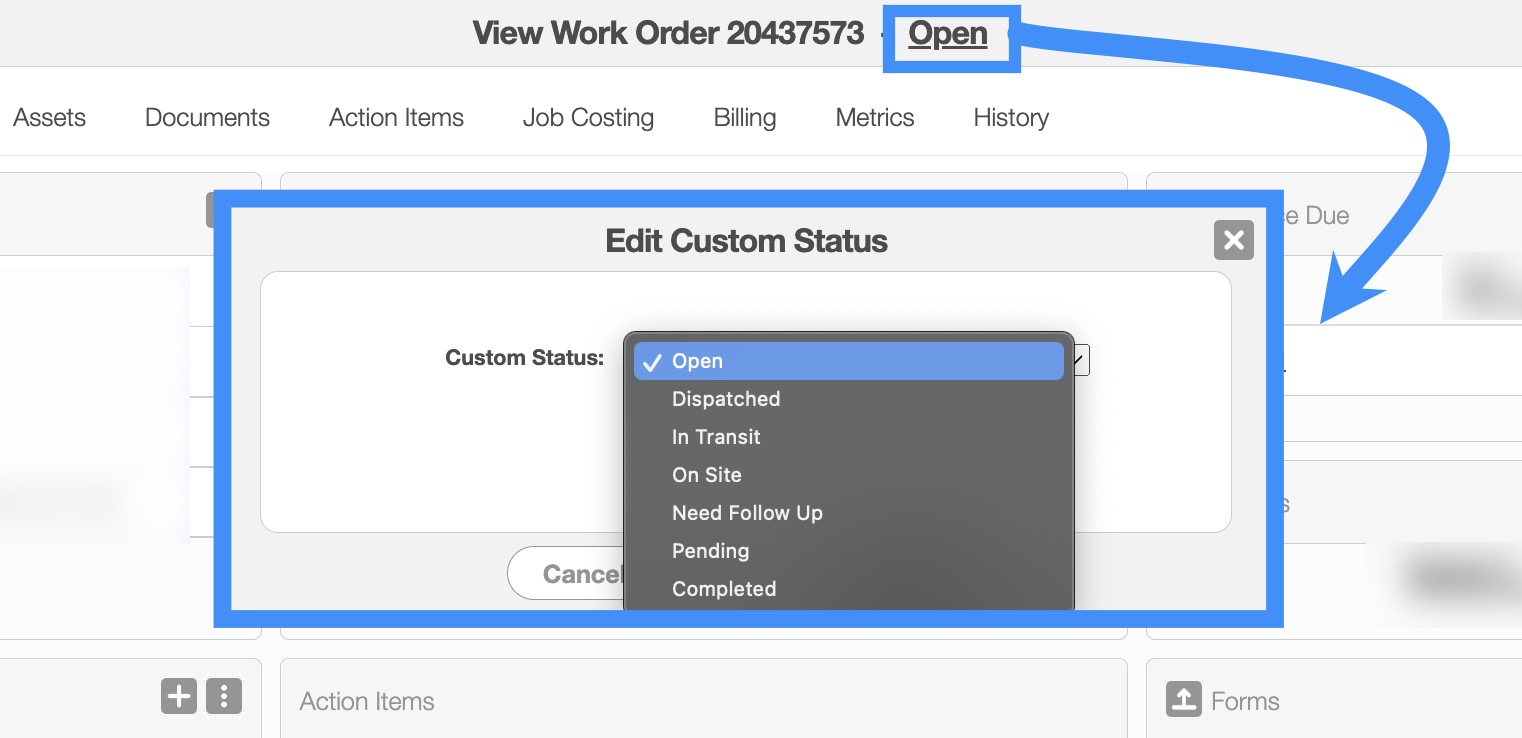Screen dimensions: 1522x738
Task: Click the plus icon in the lower-left panel
Action: pos(179,696)
